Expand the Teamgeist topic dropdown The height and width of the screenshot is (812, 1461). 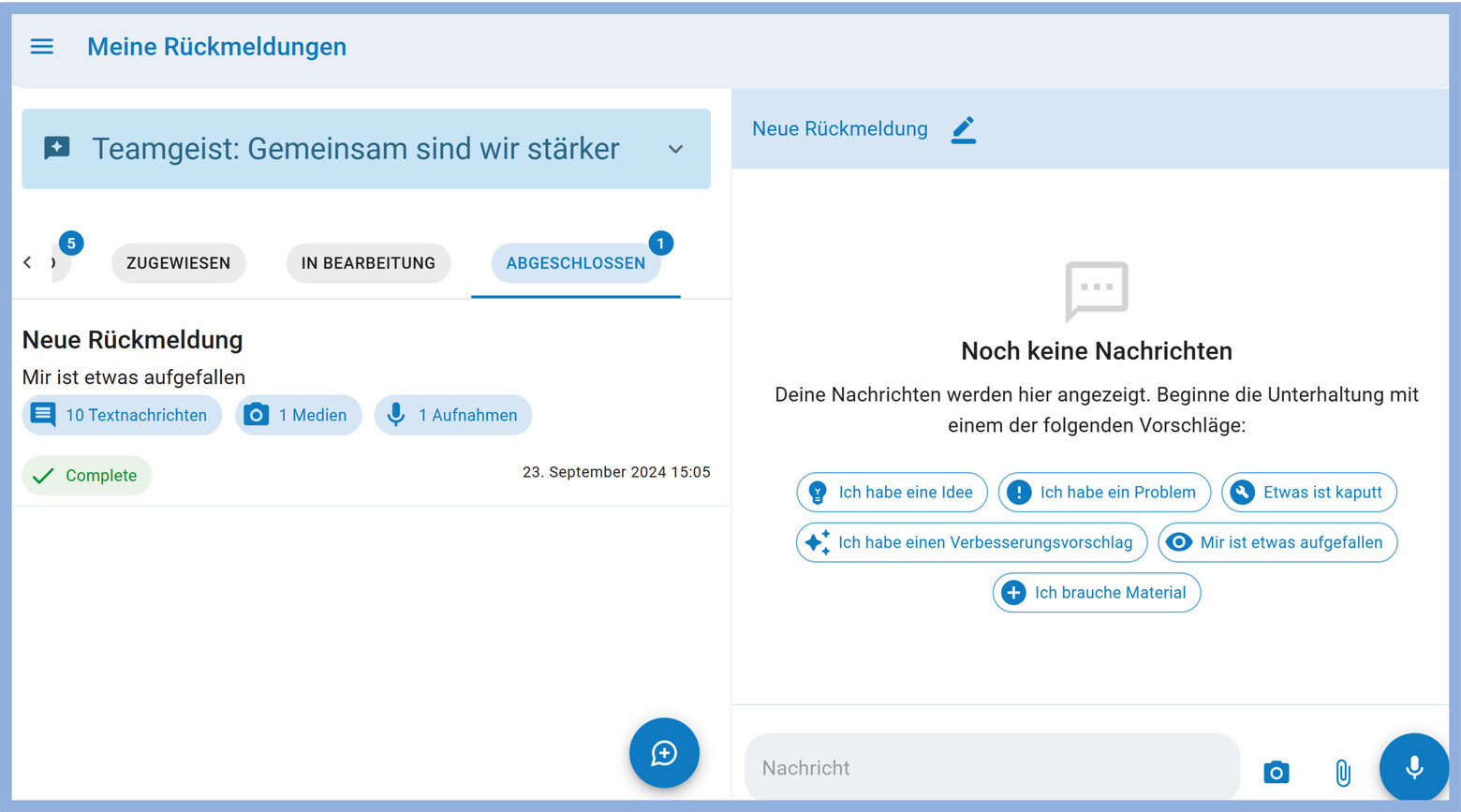(675, 148)
